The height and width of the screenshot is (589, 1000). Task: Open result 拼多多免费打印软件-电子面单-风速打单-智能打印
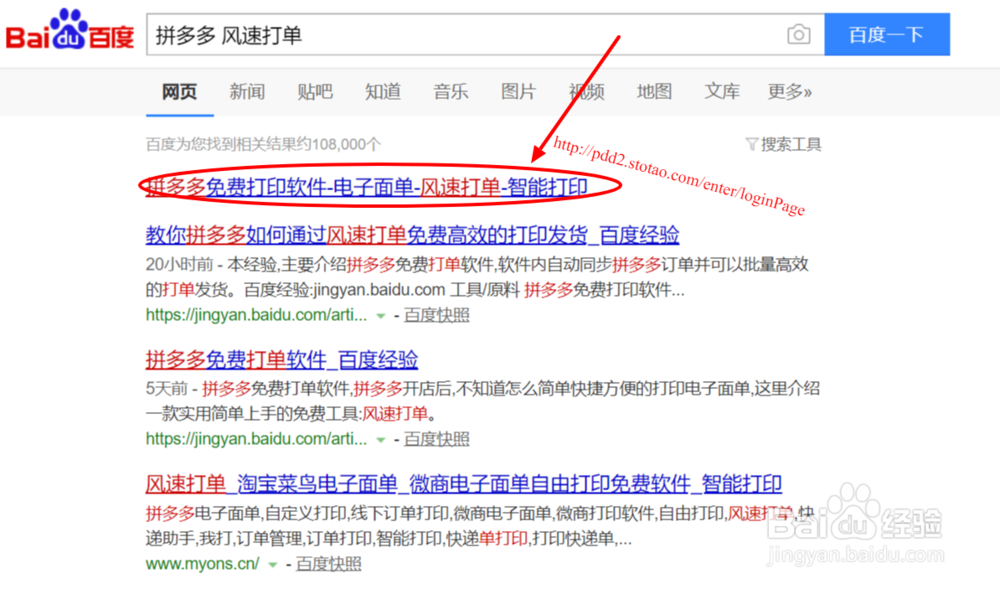(367, 187)
